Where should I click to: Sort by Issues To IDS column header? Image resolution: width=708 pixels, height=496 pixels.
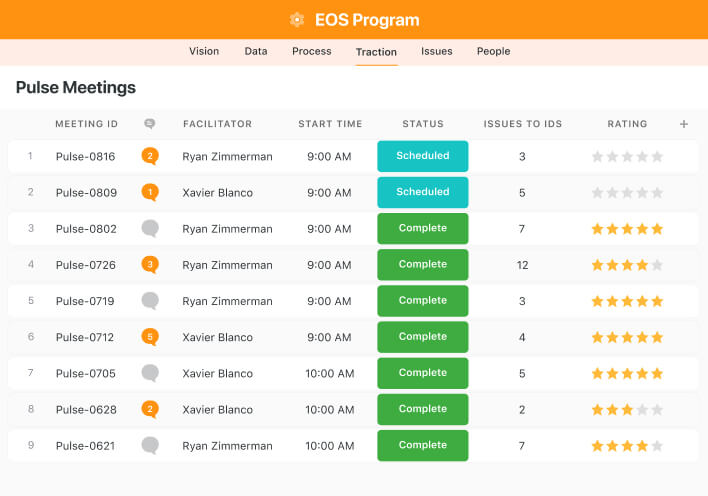(x=522, y=124)
